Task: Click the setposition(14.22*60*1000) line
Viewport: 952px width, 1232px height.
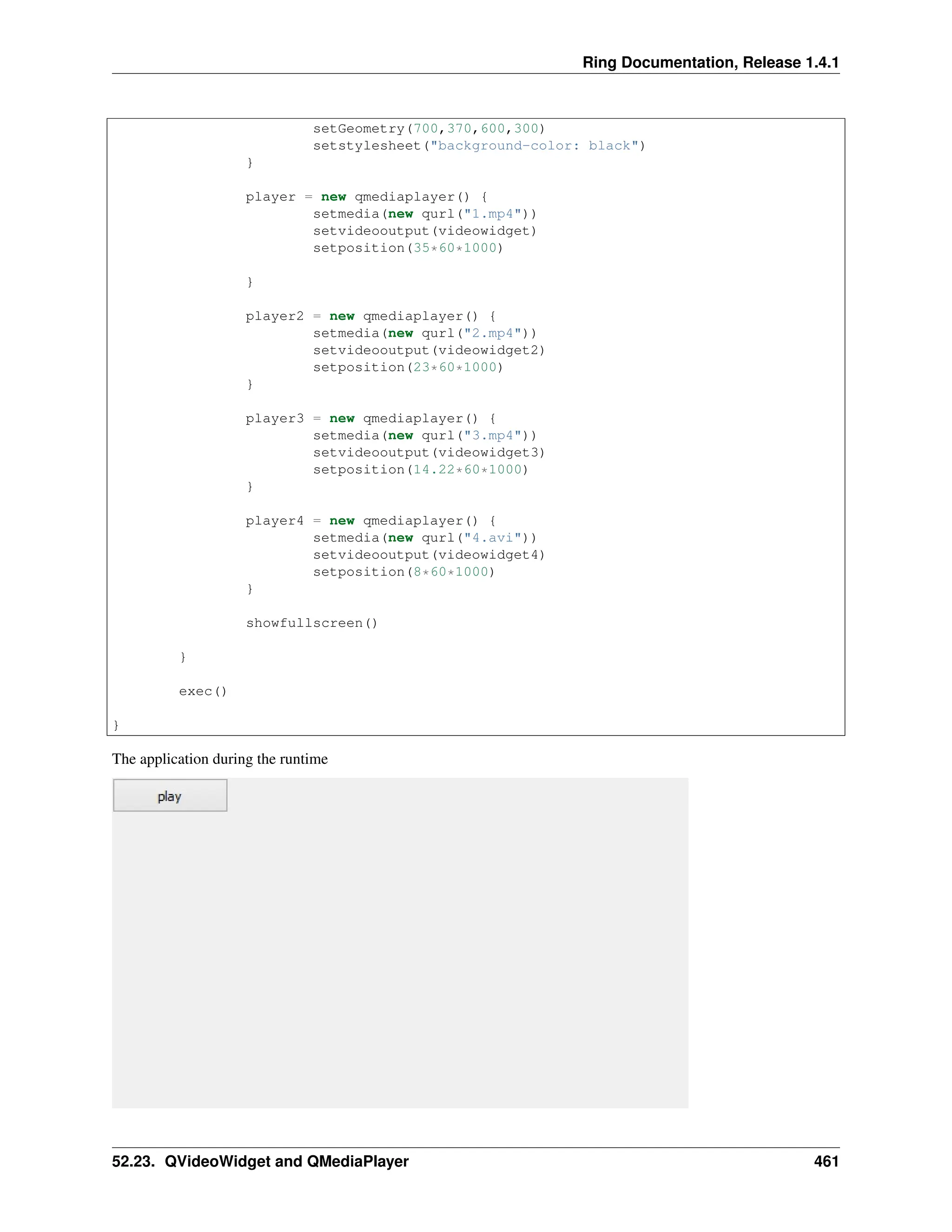Action: [420, 470]
